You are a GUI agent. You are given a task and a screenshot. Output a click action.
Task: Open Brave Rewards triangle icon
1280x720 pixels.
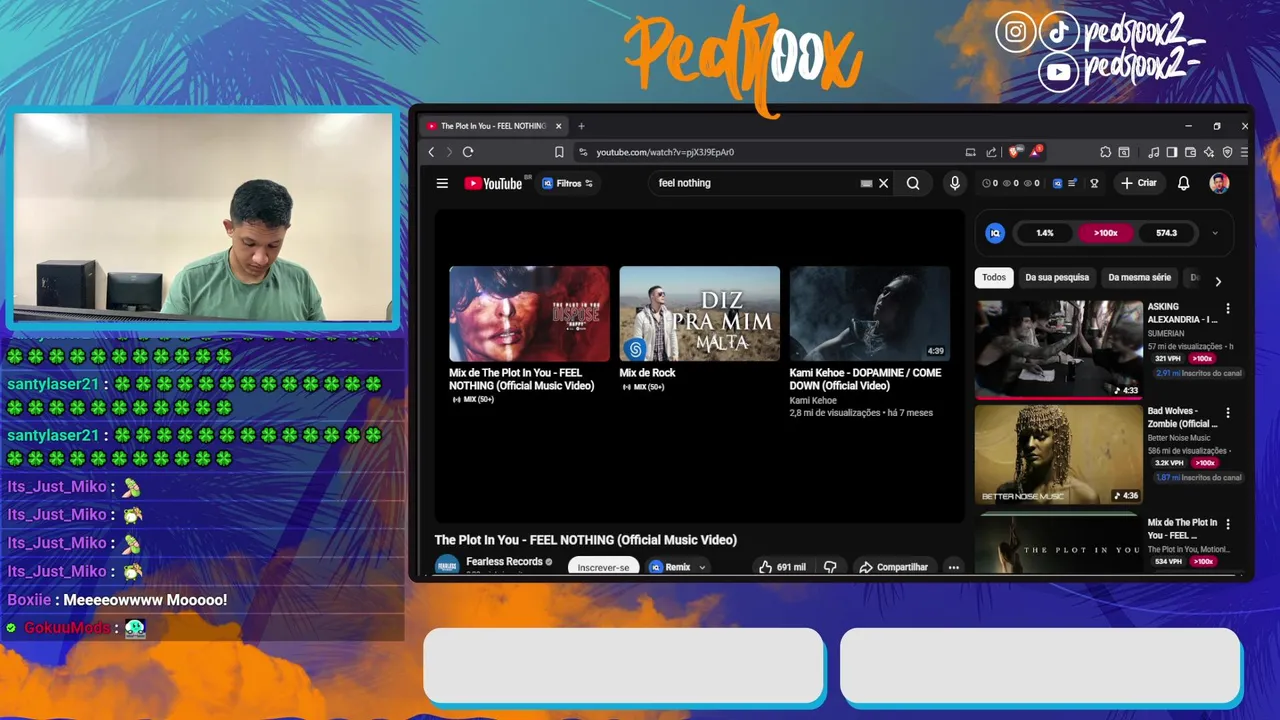click(x=1035, y=152)
